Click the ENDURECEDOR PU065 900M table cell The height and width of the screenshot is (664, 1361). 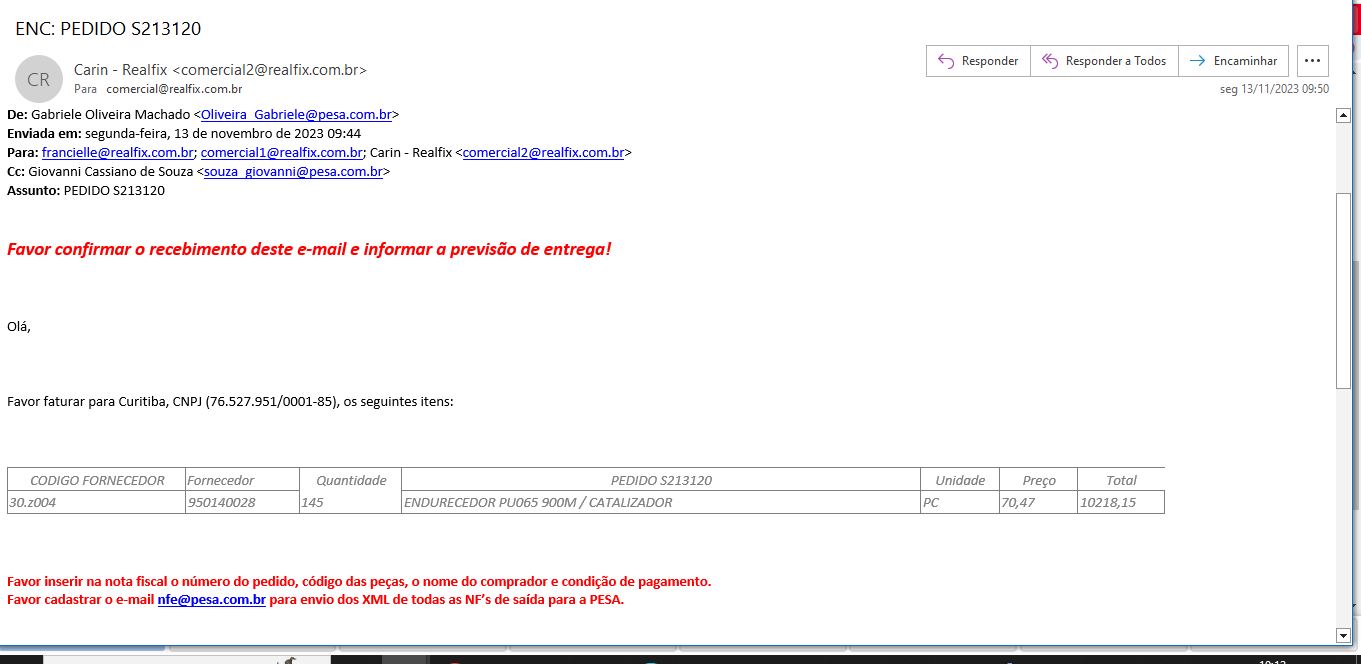[x=538, y=503]
